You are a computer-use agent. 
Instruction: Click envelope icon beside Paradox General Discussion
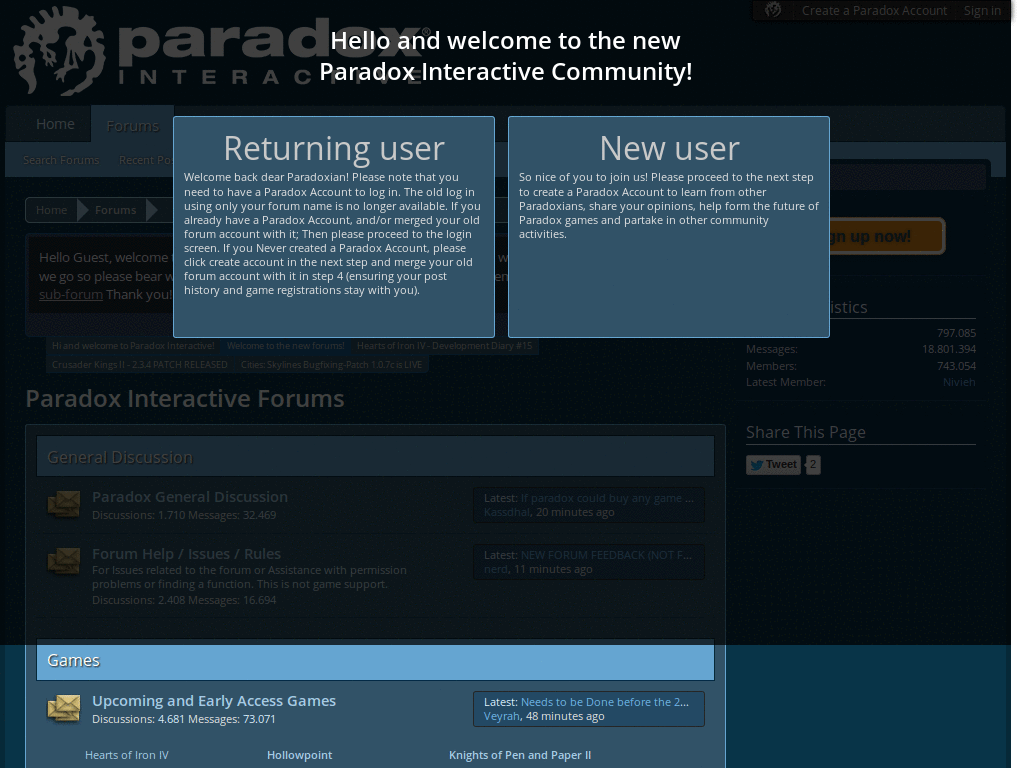64,504
